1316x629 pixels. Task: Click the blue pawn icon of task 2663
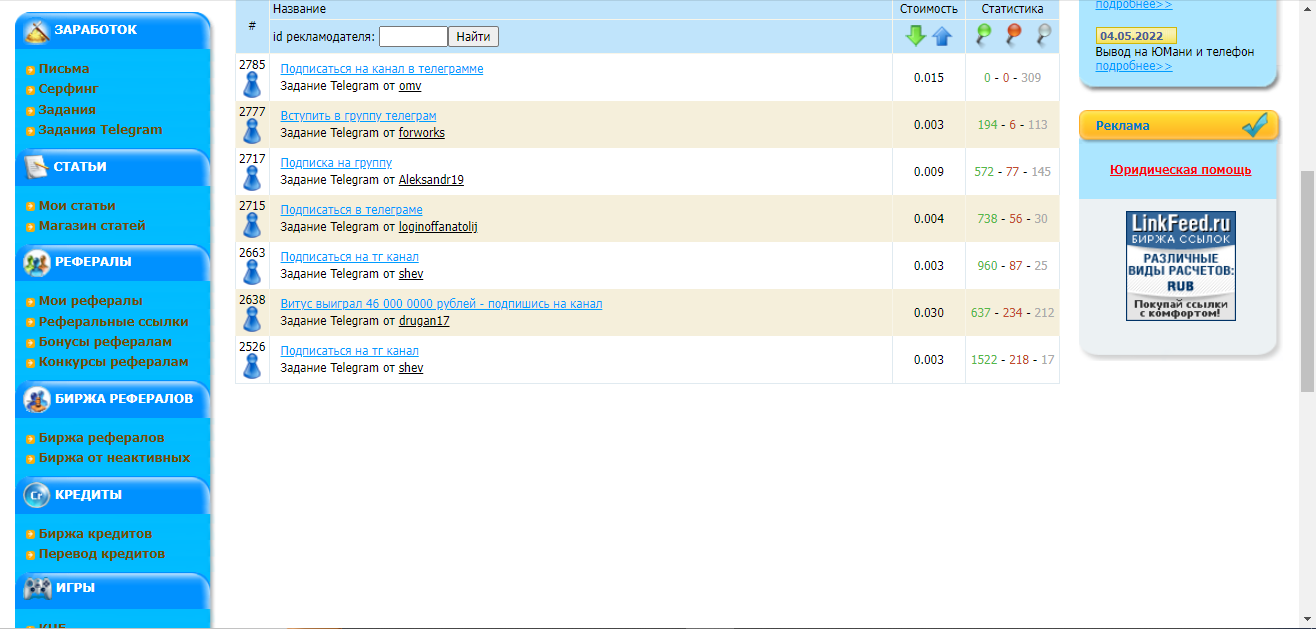[252, 272]
